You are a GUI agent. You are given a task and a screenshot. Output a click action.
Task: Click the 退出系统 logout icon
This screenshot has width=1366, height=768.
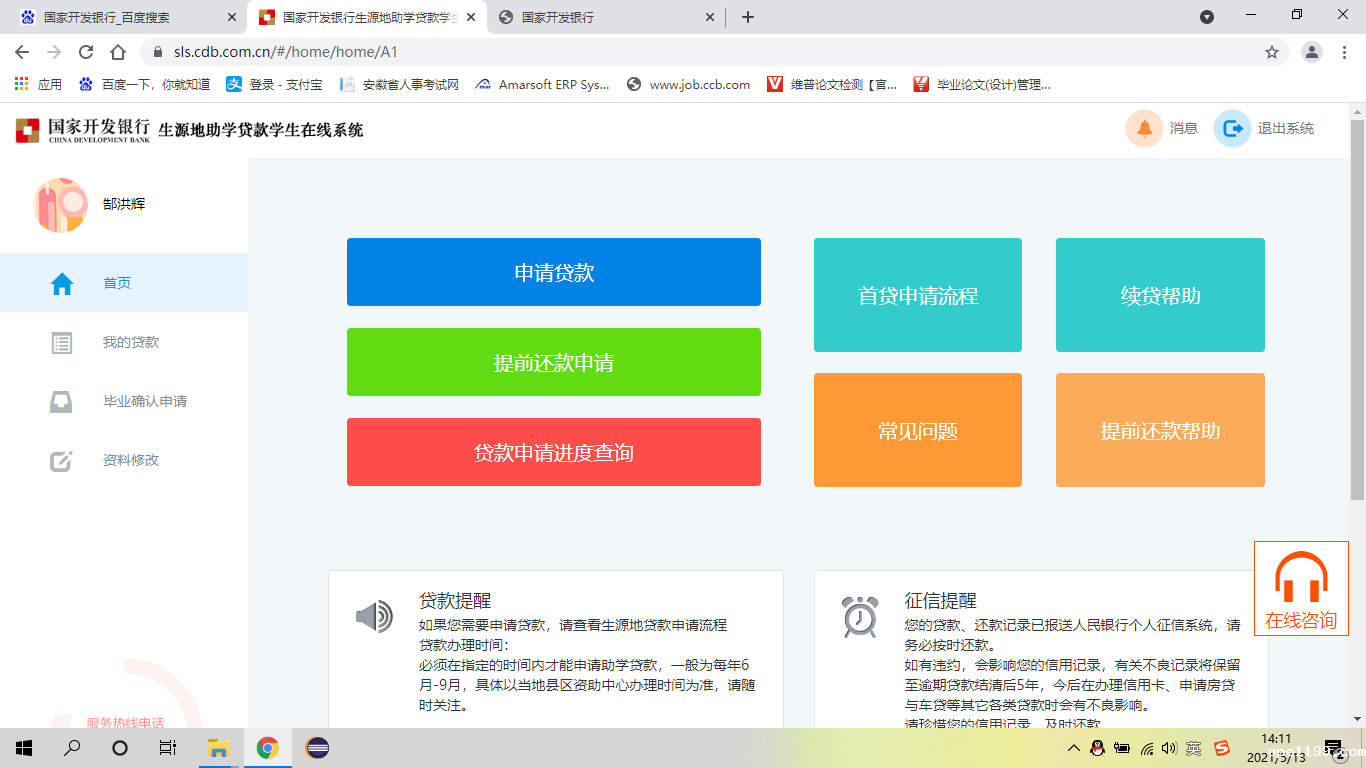point(1232,128)
